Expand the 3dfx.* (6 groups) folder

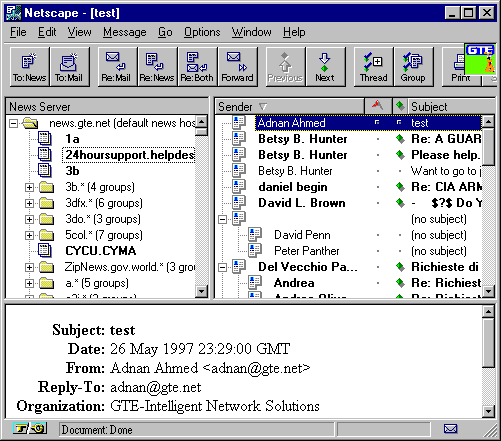(x=29, y=203)
